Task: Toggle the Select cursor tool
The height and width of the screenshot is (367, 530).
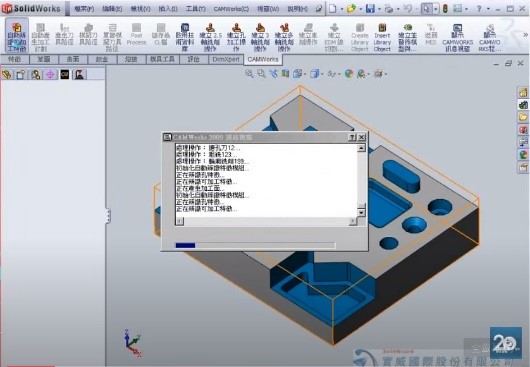Action: (x=427, y=9)
